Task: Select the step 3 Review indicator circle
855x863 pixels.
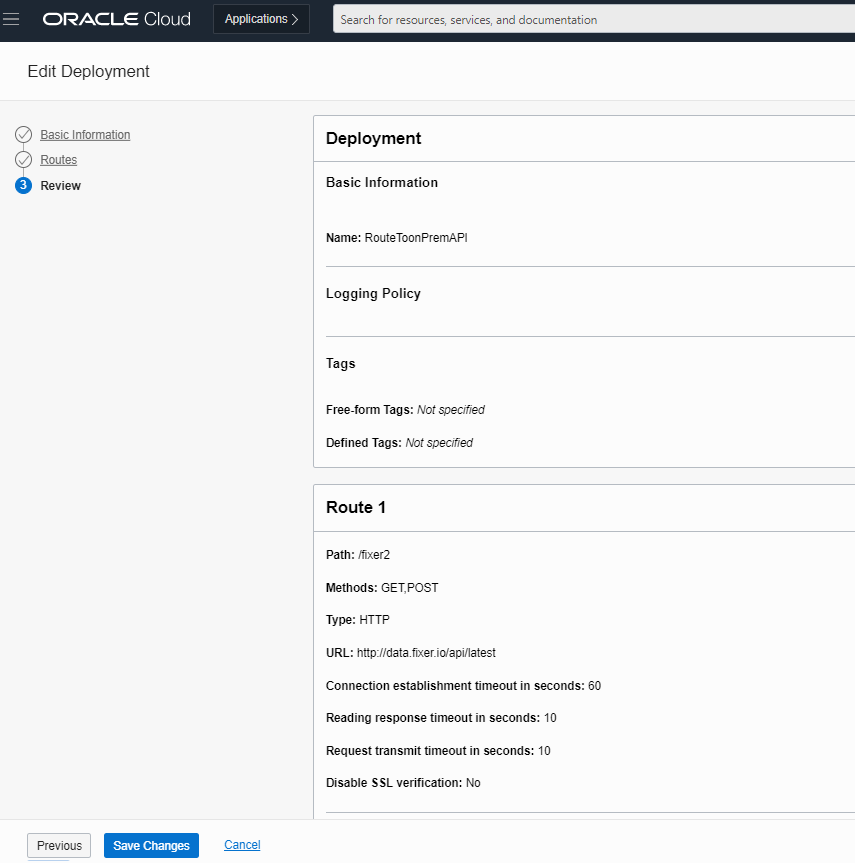Action: pyautogui.click(x=23, y=185)
